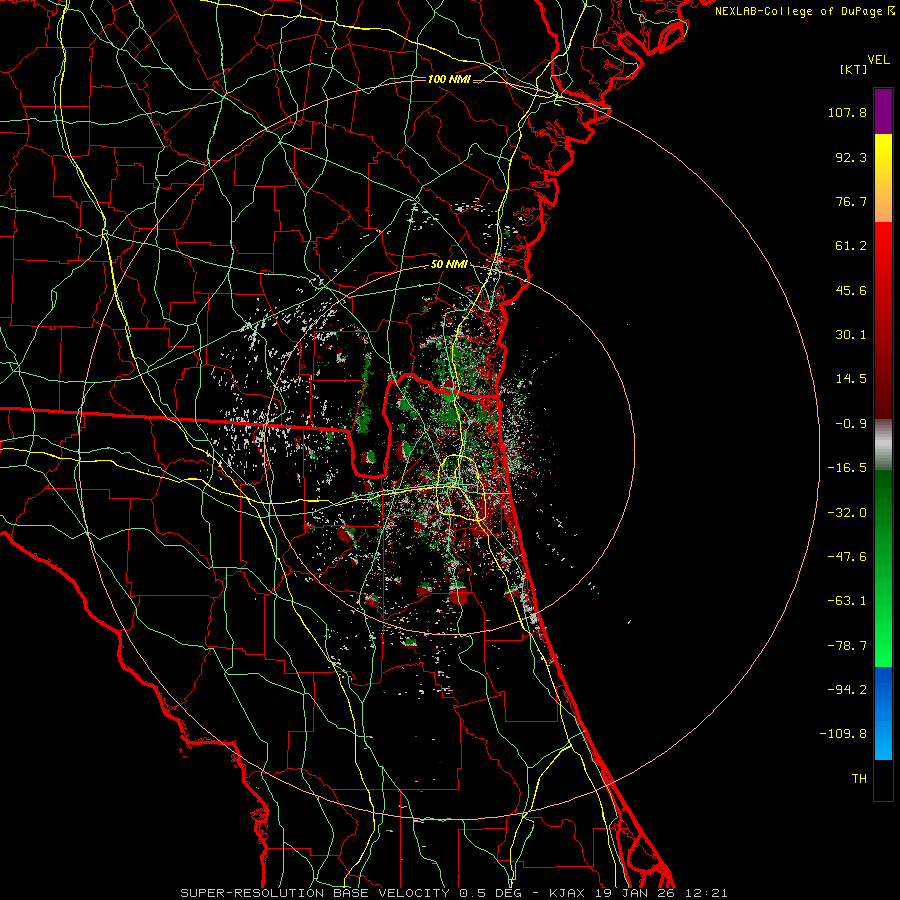Viewport: 900px width, 900px height.
Task: Click the TH threshold label in legend
Action: pos(859,779)
